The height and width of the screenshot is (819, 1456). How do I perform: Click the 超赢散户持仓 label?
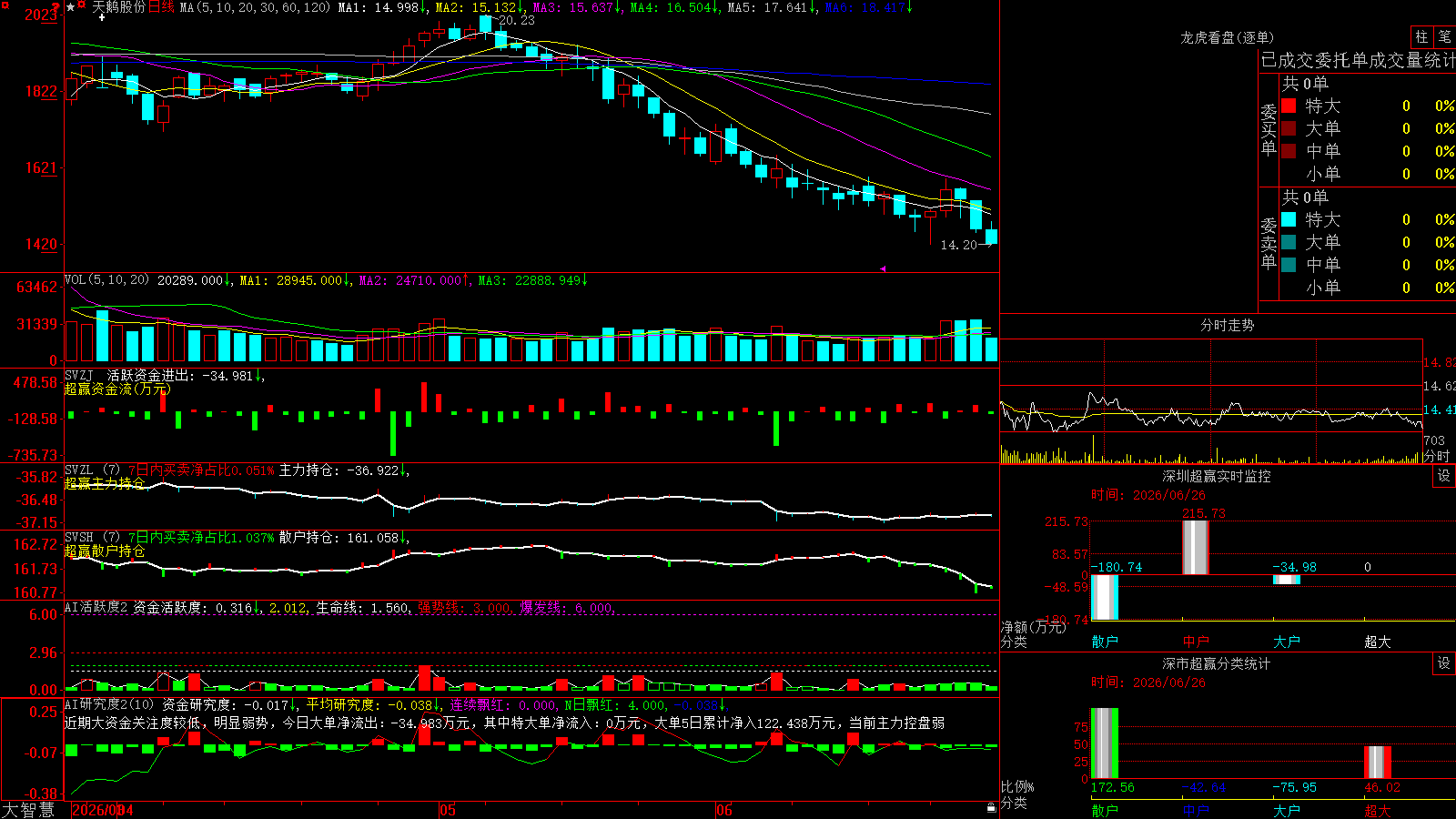(x=105, y=551)
